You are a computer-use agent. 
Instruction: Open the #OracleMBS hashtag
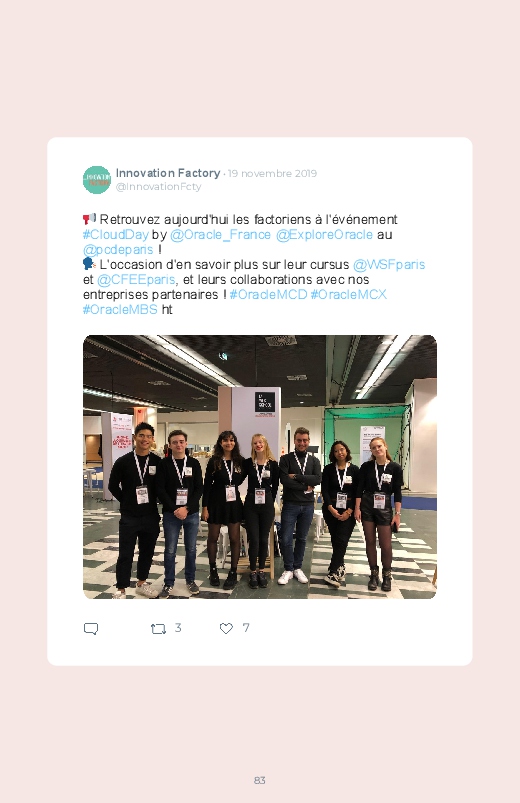point(120,309)
